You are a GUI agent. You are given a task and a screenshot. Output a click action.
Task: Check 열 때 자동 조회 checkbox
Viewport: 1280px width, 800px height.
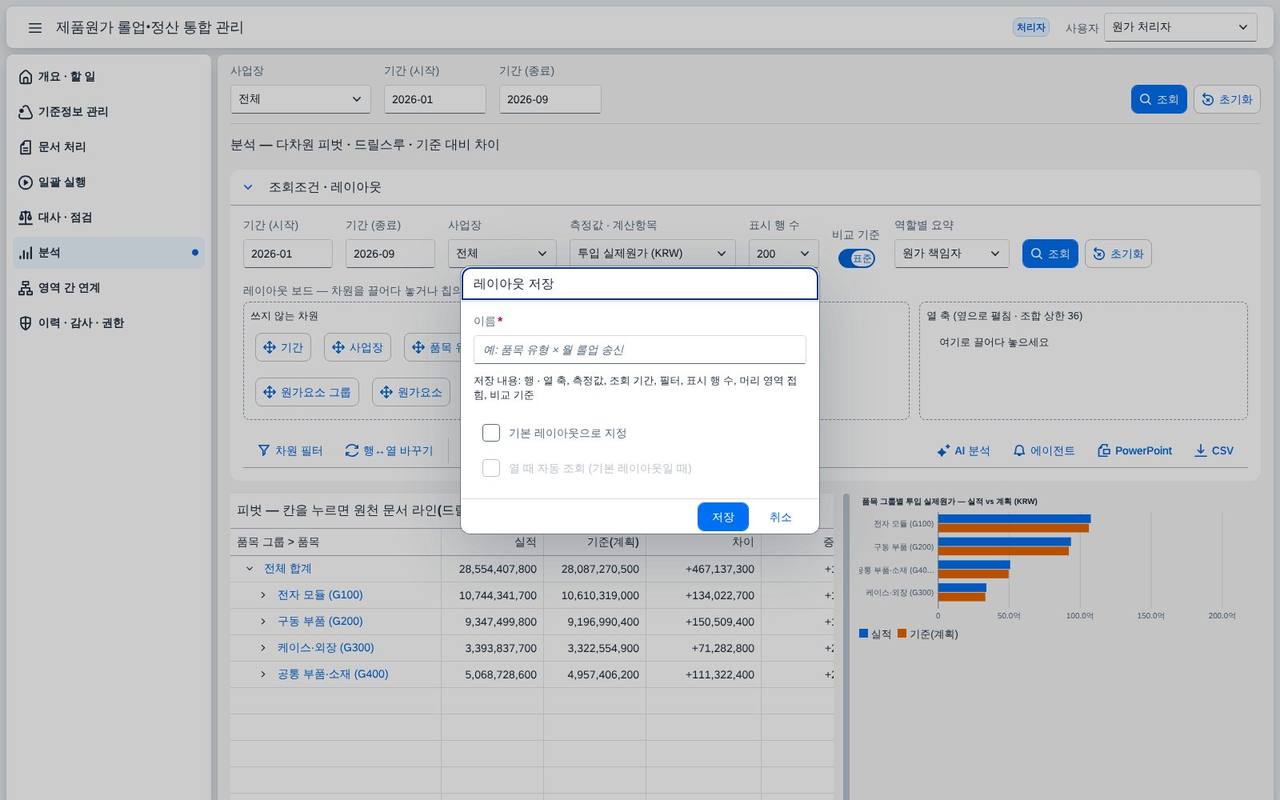coord(491,468)
